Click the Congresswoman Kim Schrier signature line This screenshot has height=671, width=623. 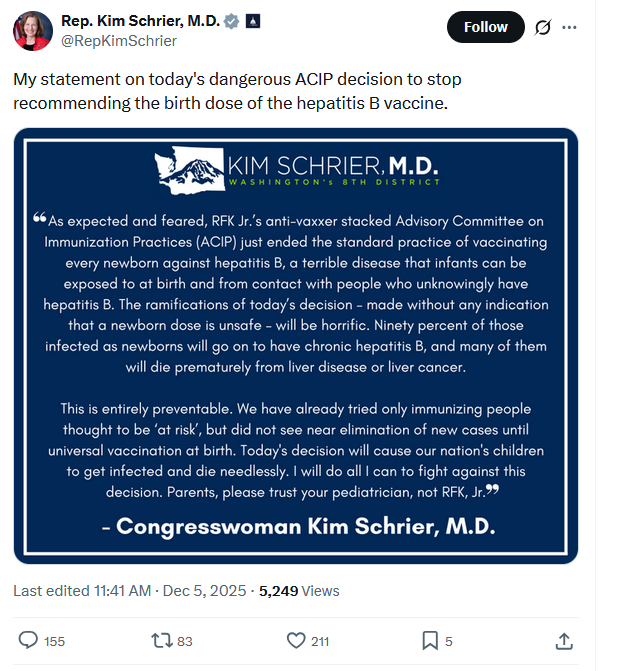[298, 526]
